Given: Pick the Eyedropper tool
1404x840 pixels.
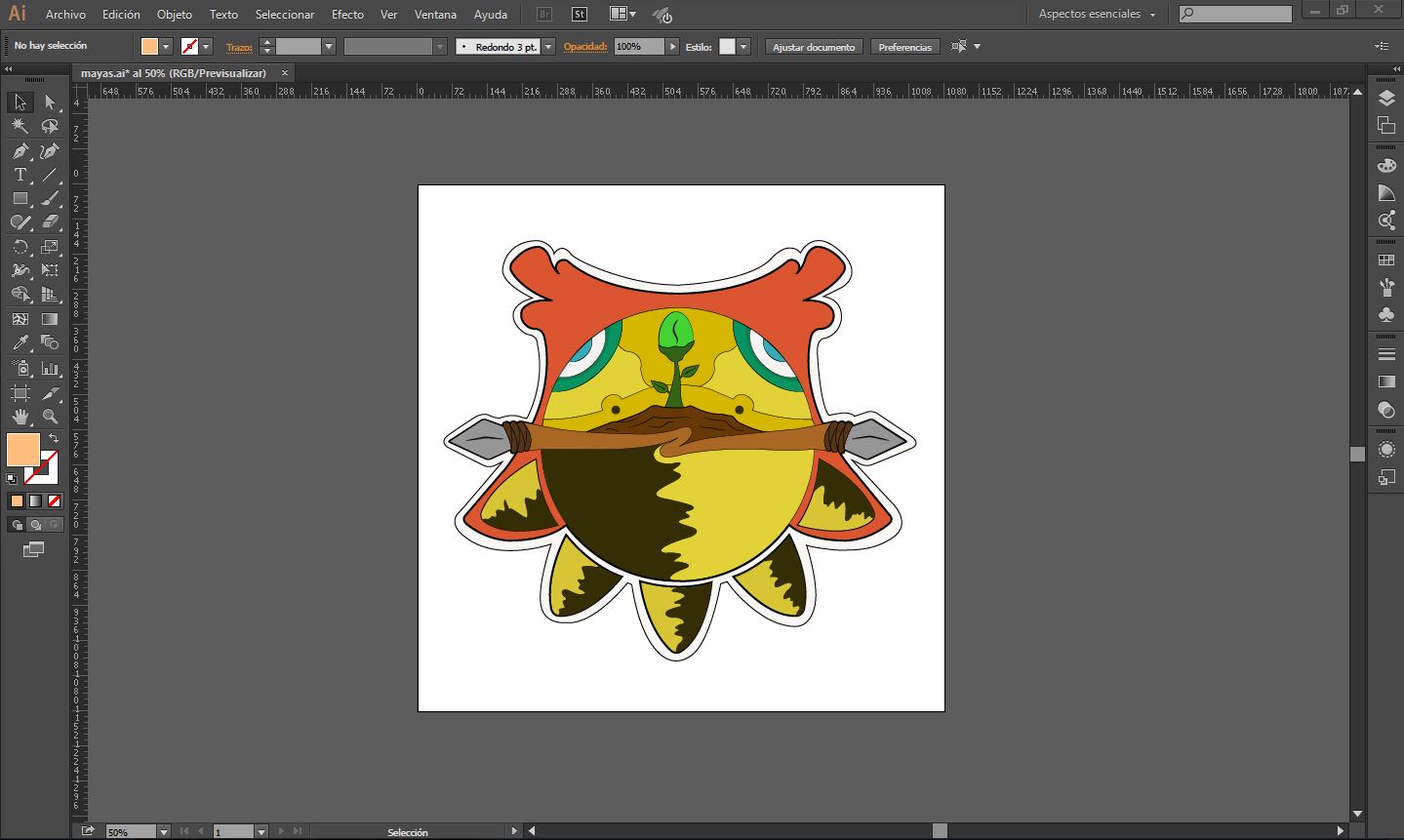Looking at the screenshot, I should pos(20,342).
